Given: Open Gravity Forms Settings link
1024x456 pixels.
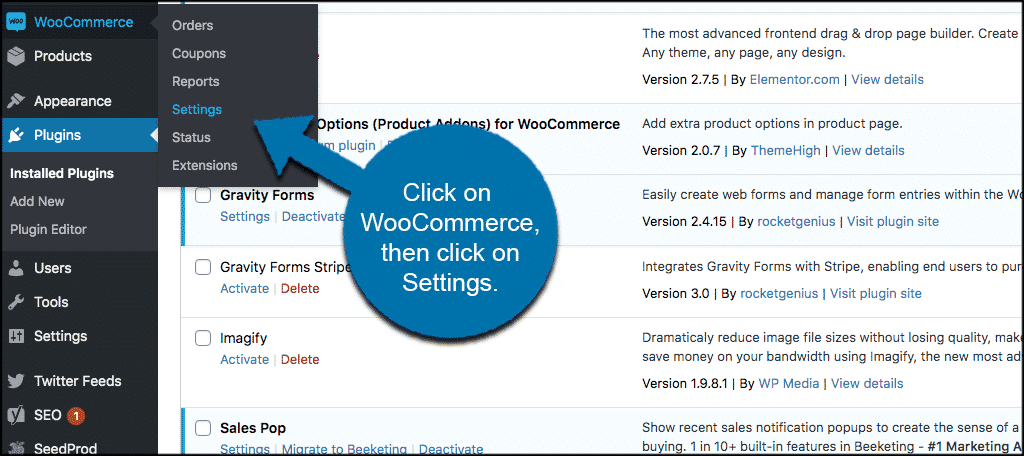Looking at the screenshot, I should point(245,216).
